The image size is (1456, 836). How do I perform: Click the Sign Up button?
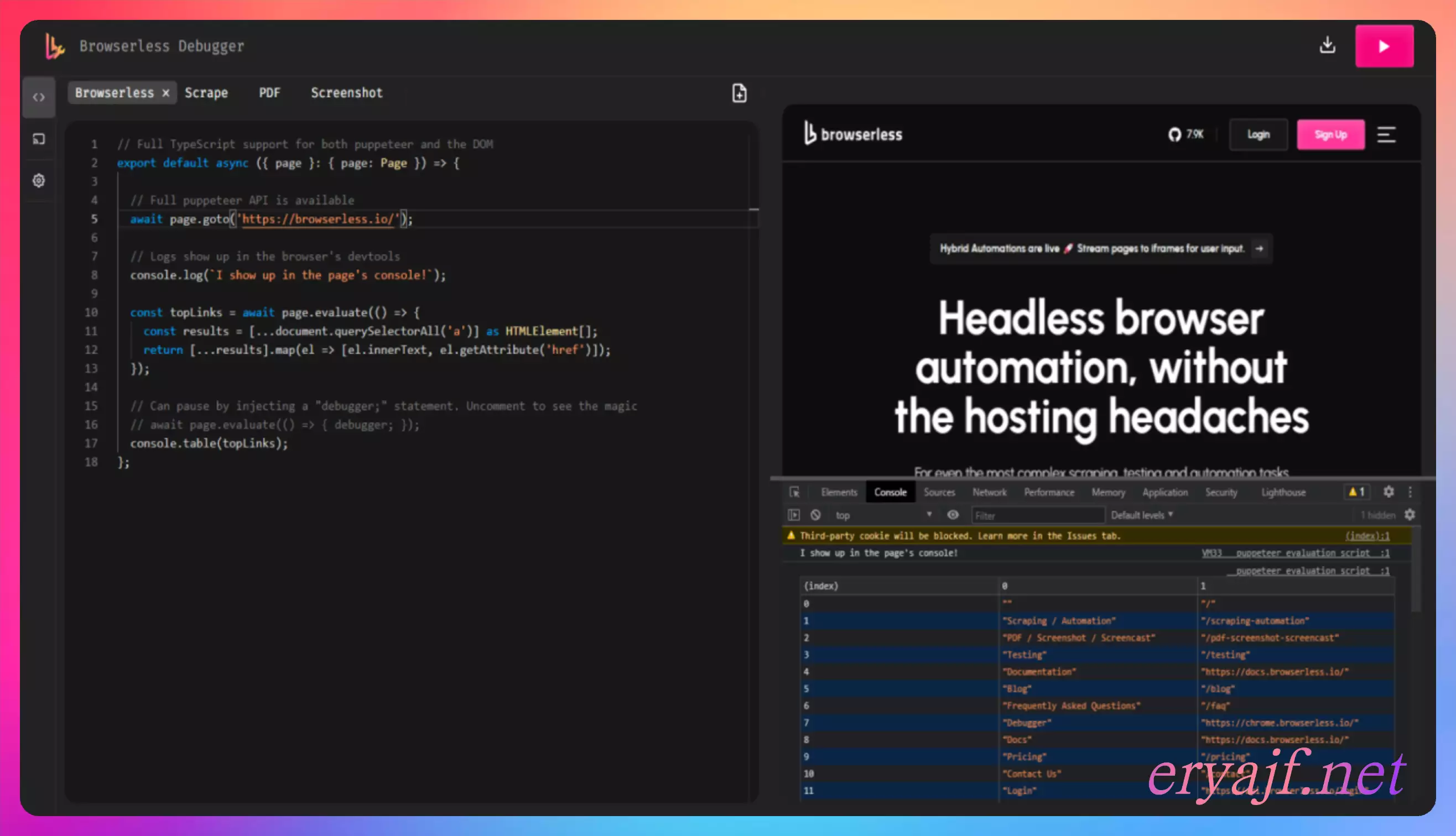coord(1330,135)
